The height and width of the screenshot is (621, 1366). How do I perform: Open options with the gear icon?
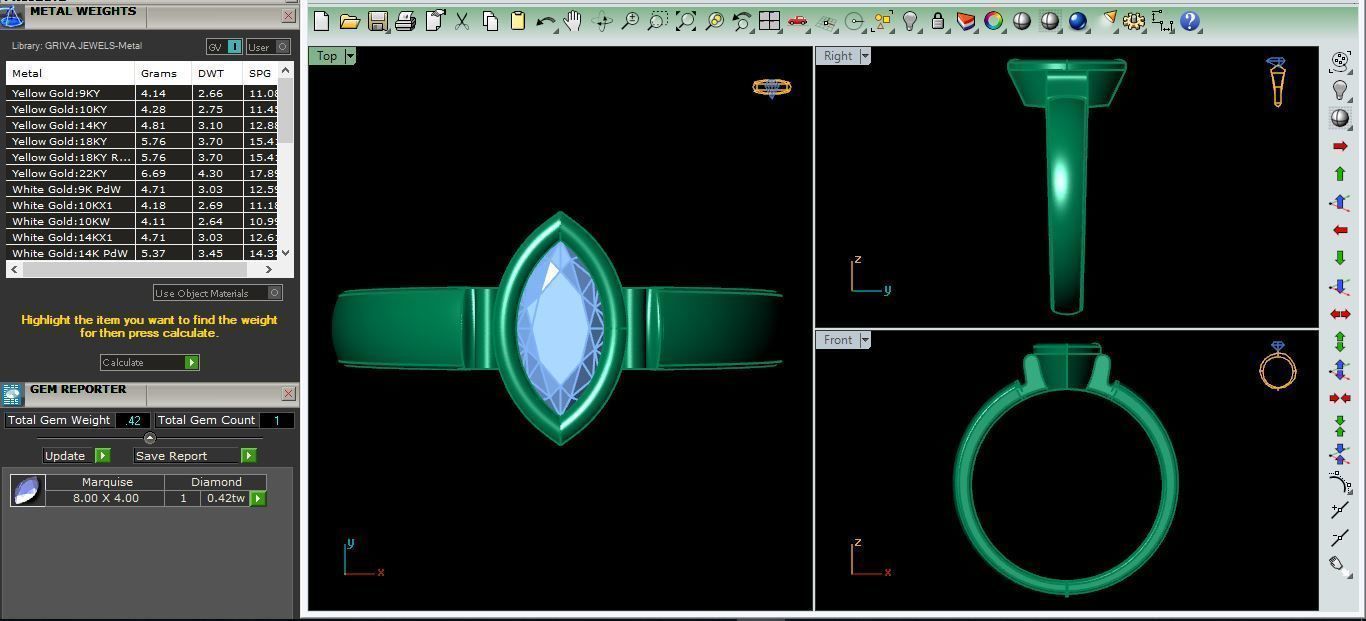point(1134,21)
